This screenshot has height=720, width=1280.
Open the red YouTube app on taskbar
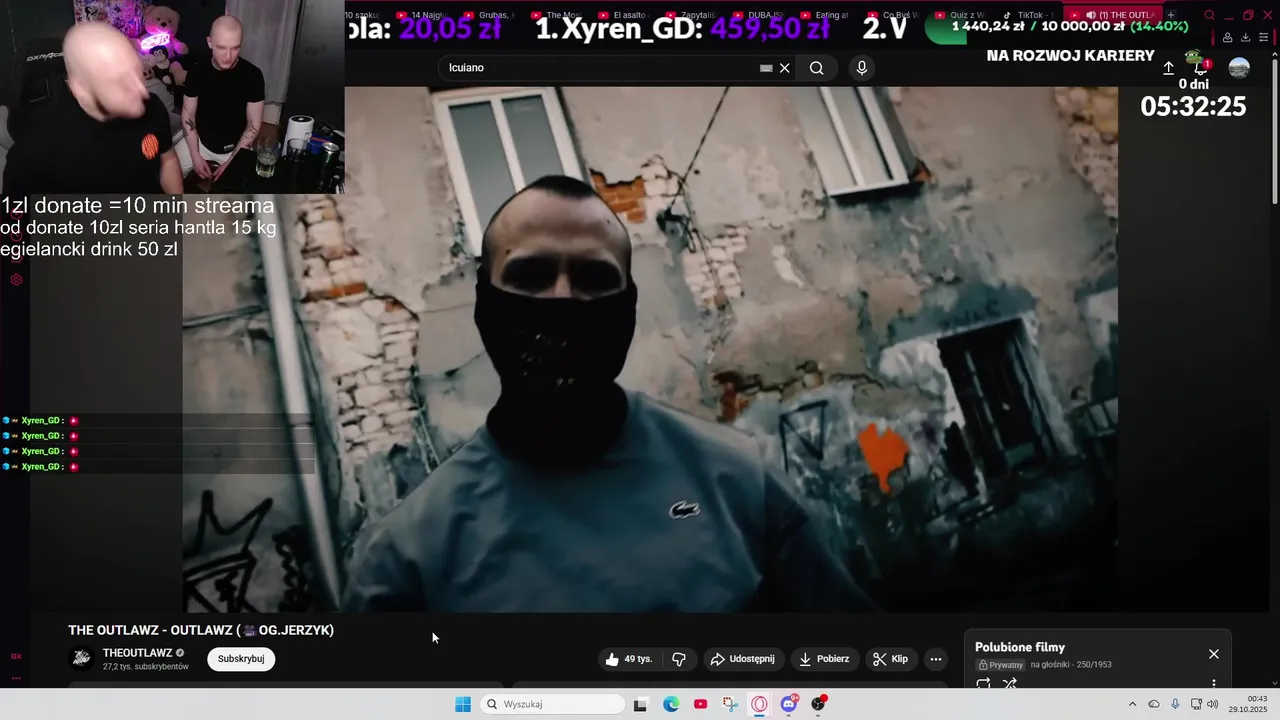700,704
